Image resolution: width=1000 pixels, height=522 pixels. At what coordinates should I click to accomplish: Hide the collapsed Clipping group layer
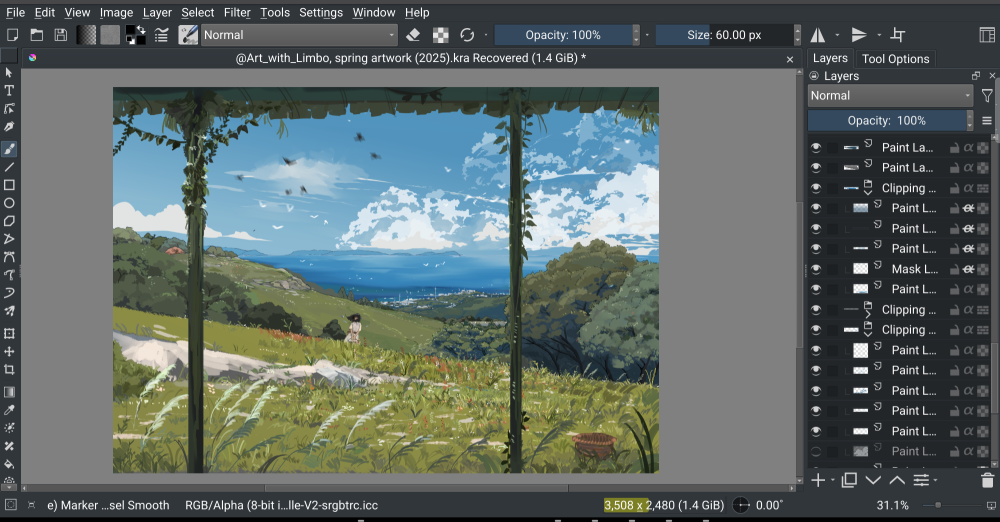click(816, 309)
